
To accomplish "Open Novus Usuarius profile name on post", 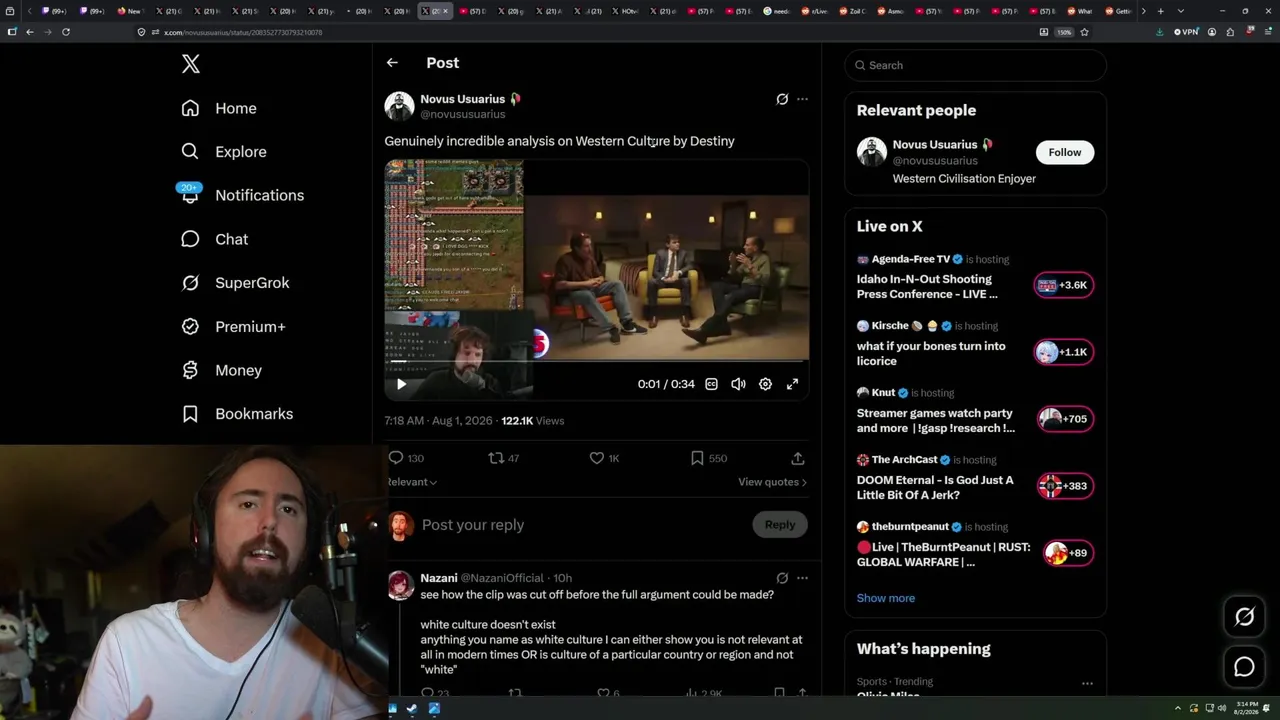I will [462, 99].
